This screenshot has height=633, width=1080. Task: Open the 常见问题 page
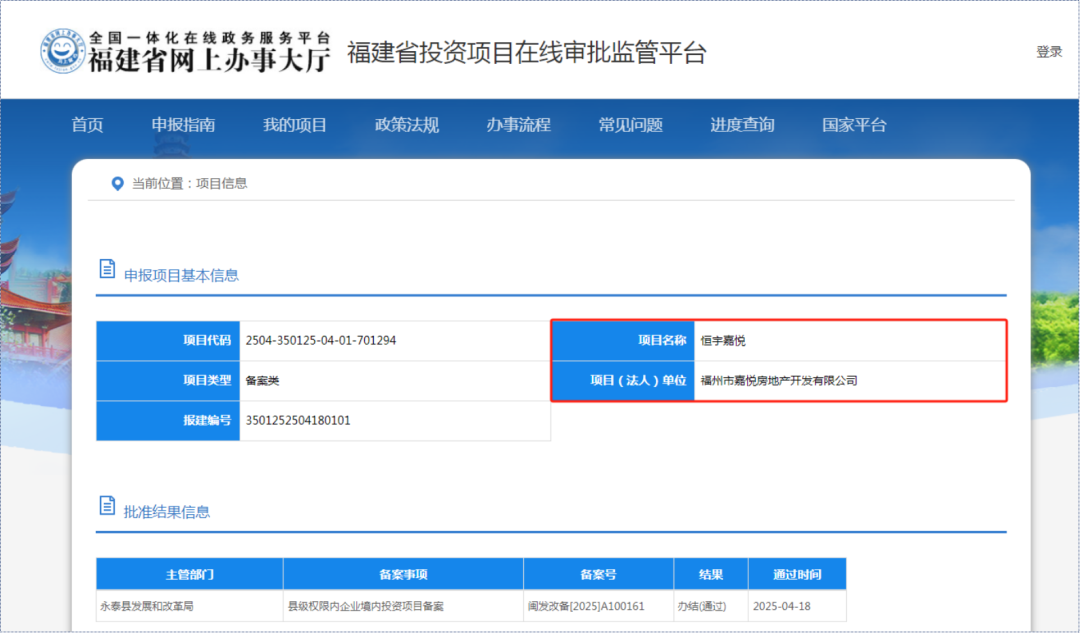[x=629, y=124]
